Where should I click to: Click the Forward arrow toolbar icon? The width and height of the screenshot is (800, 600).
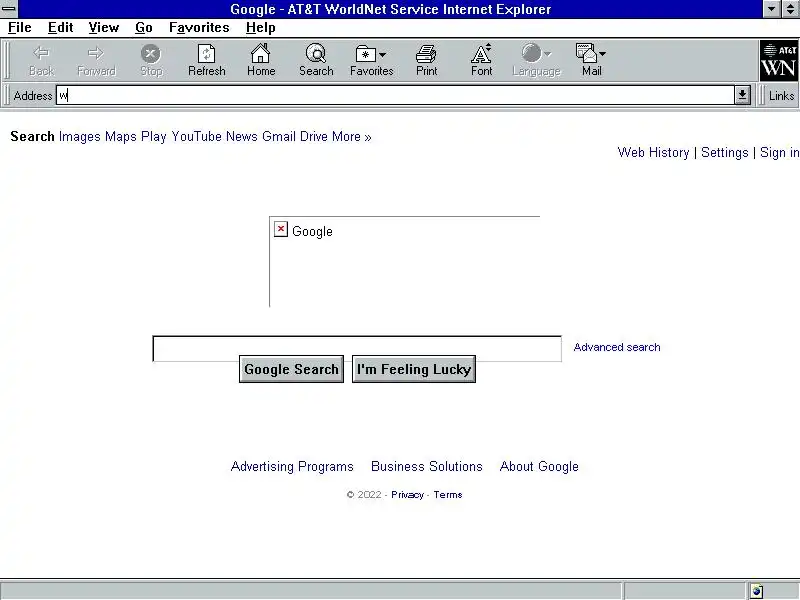[x=95, y=53]
